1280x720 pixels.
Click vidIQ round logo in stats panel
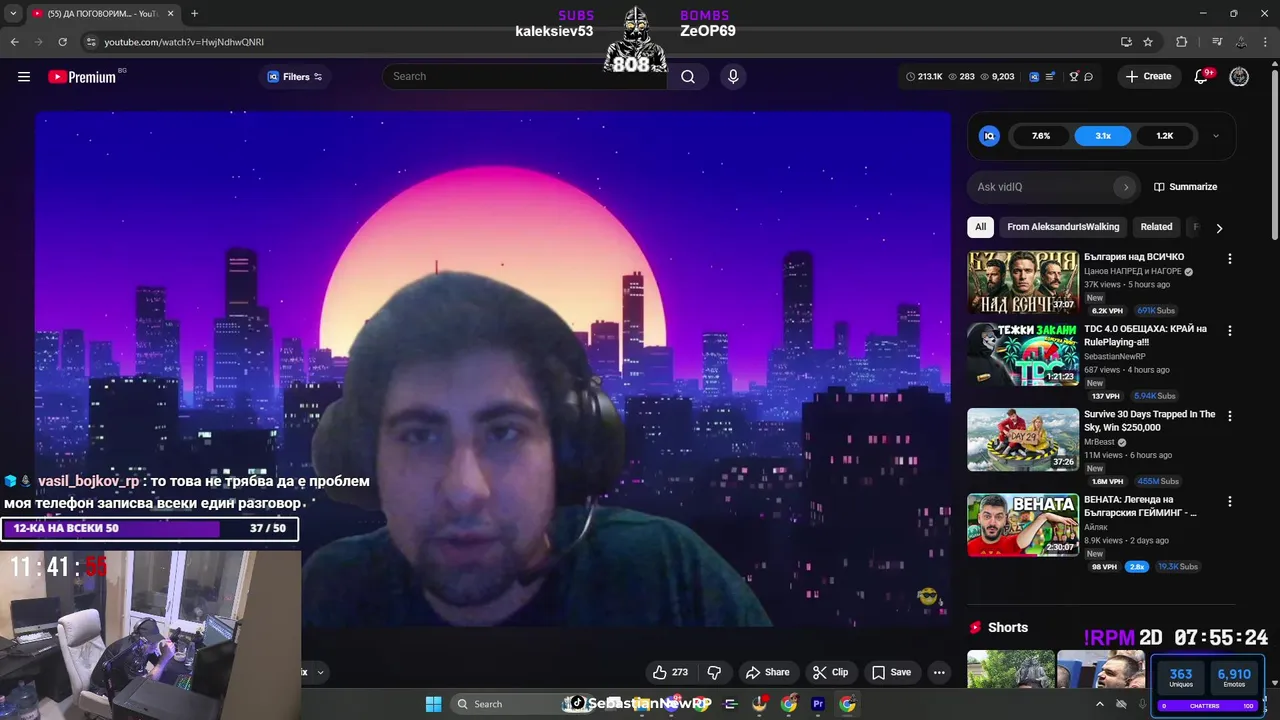pos(989,136)
